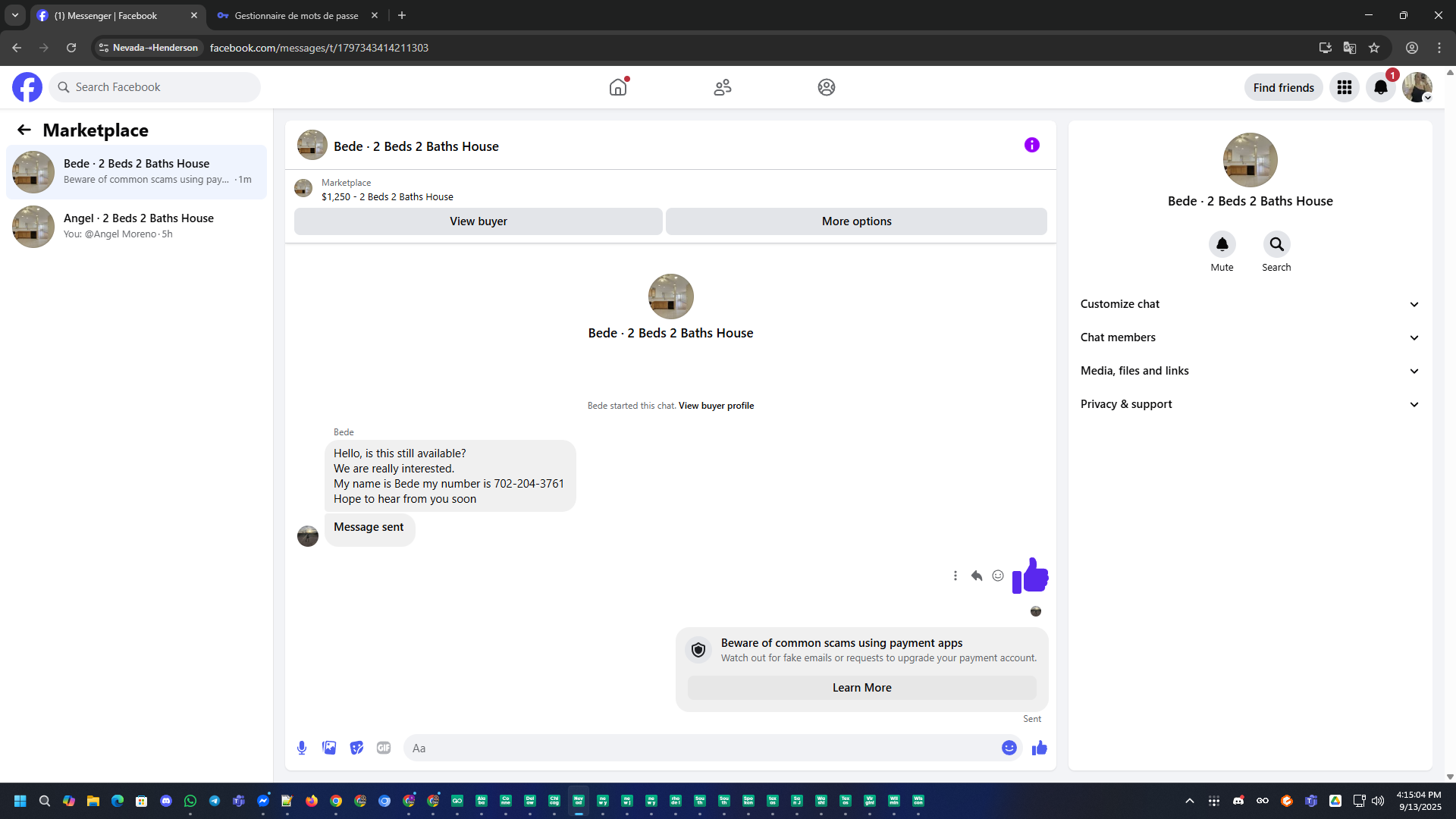This screenshot has width=1456, height=819.
Task: Click the View buyer button
Action: pos(478,221)
